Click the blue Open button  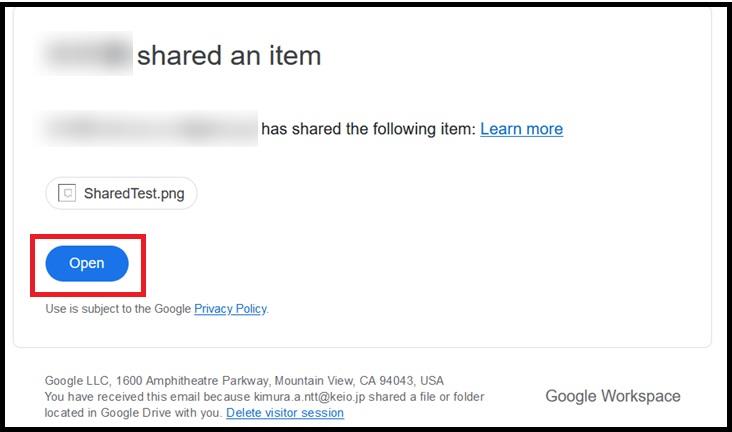tap(87, 263)
